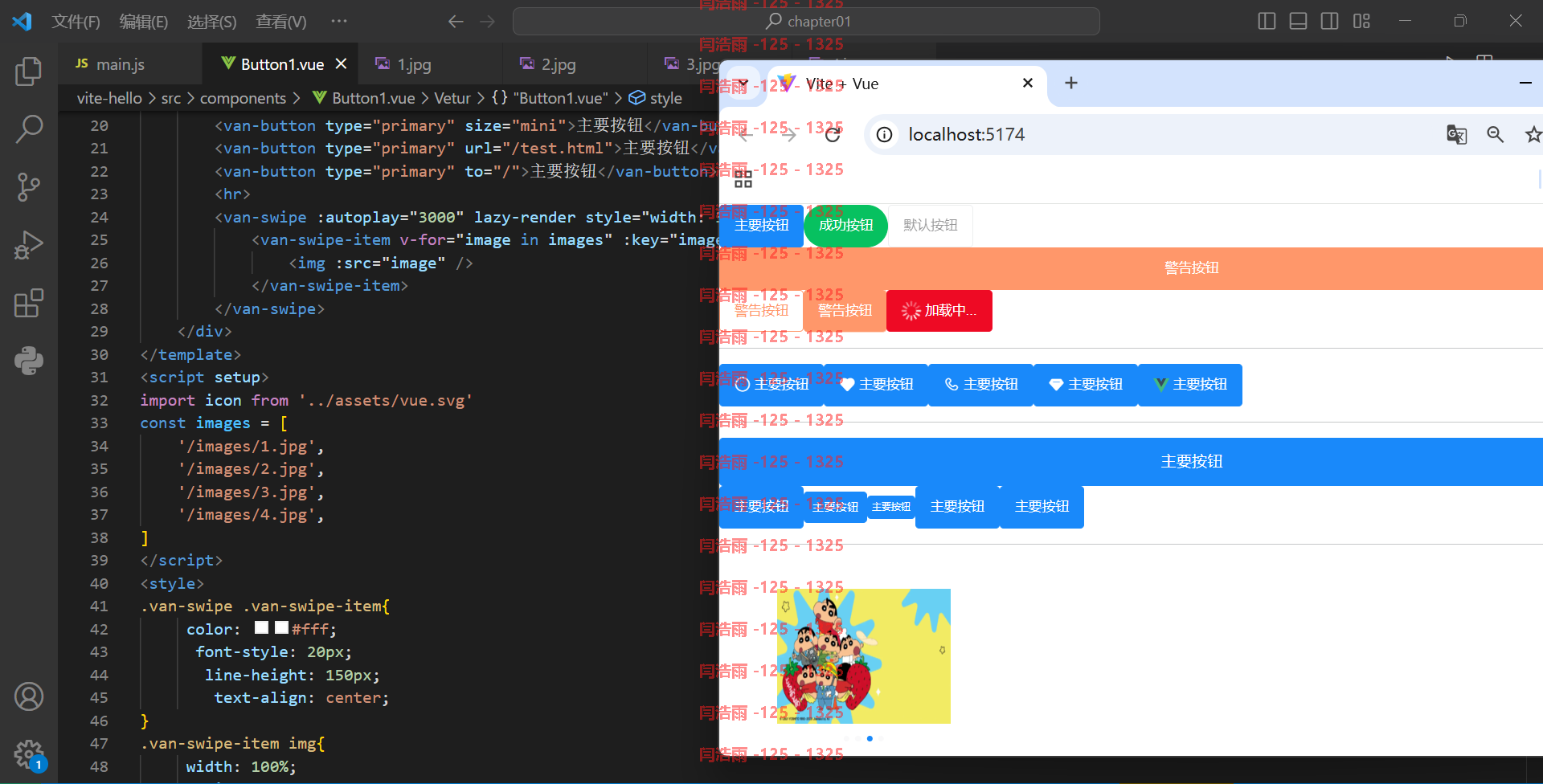Viewport: 1543px width, 784px height.
Task: Click the white 默认按钮 button
Action: (930, 226)
